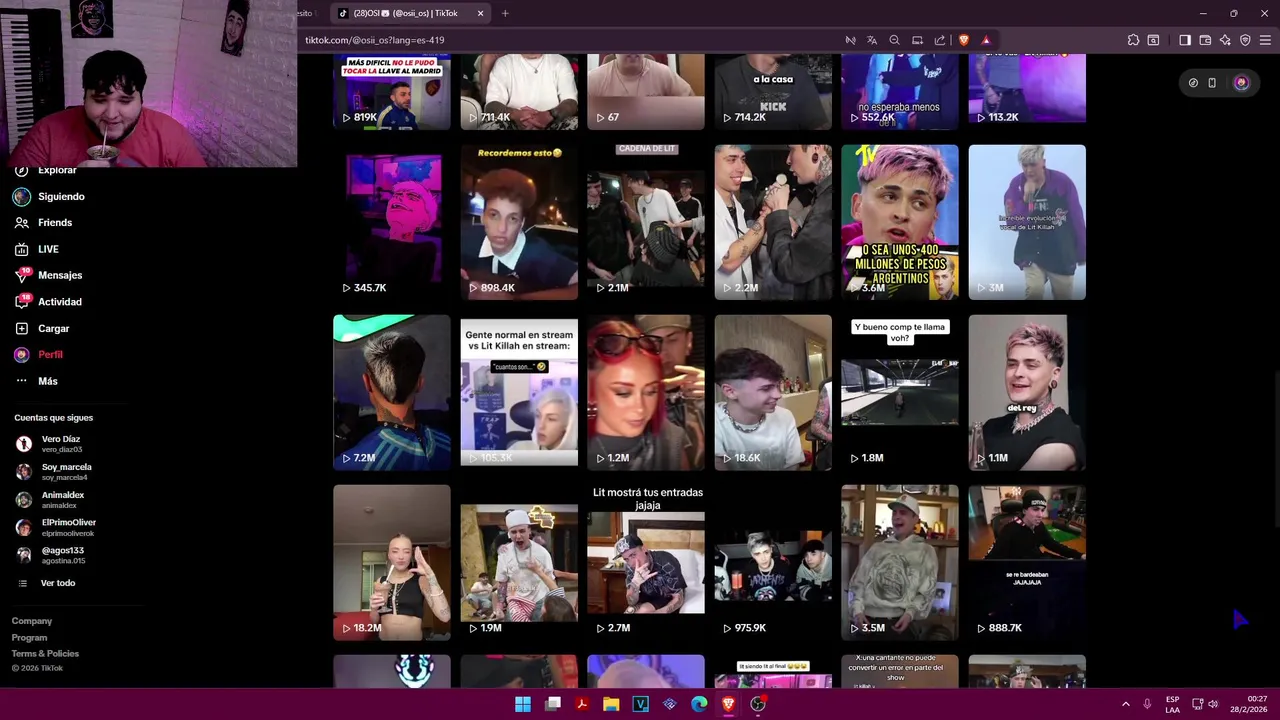1280x720 pixels.
Task: Expand the Más menu
Action: pyautogui.click(x=48, y=381)
